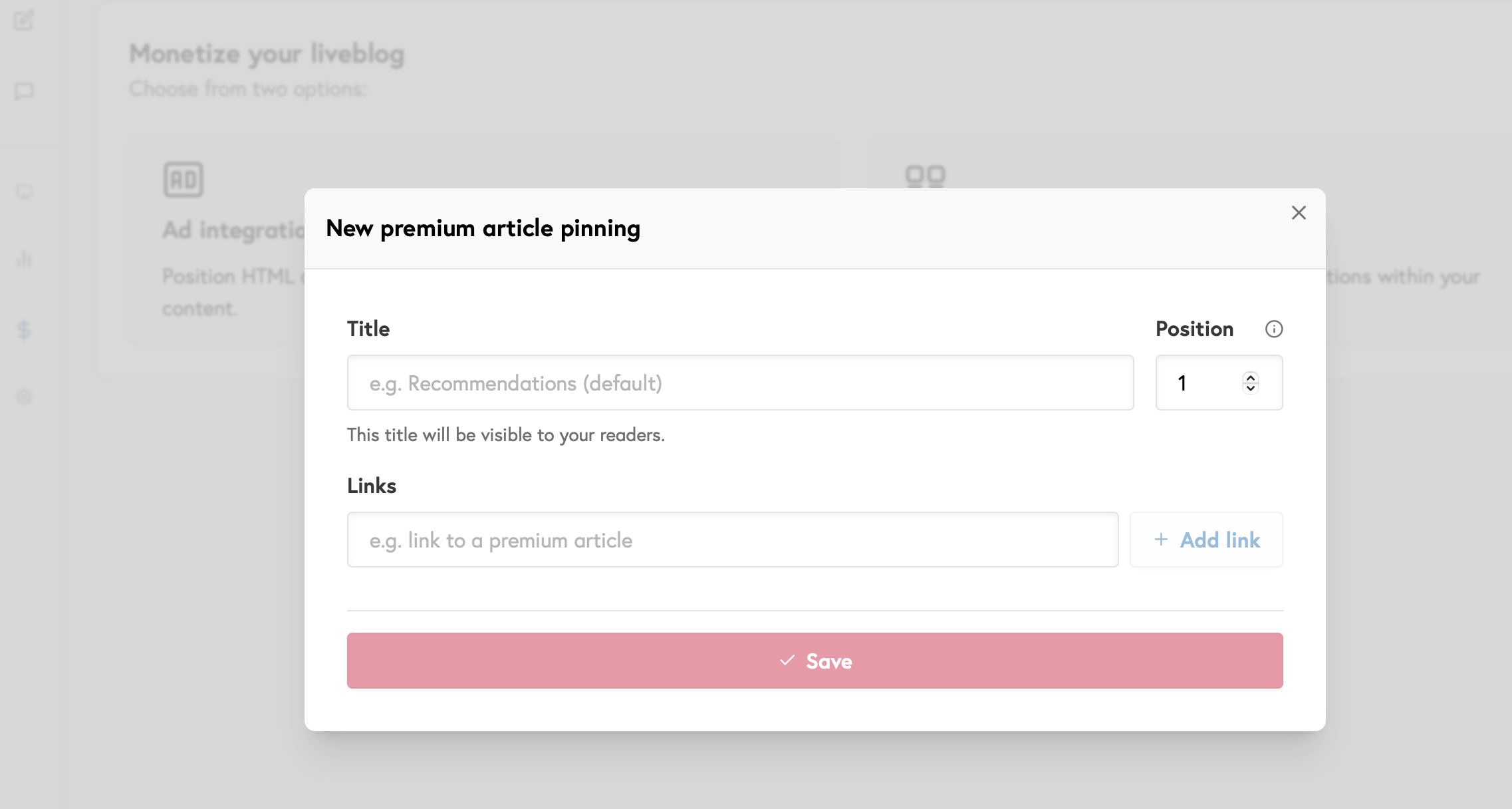The image size is (1512, 809).
Task: View analytics via the bar chart icon
Action: pyautogui.click(x=24, y=259)
